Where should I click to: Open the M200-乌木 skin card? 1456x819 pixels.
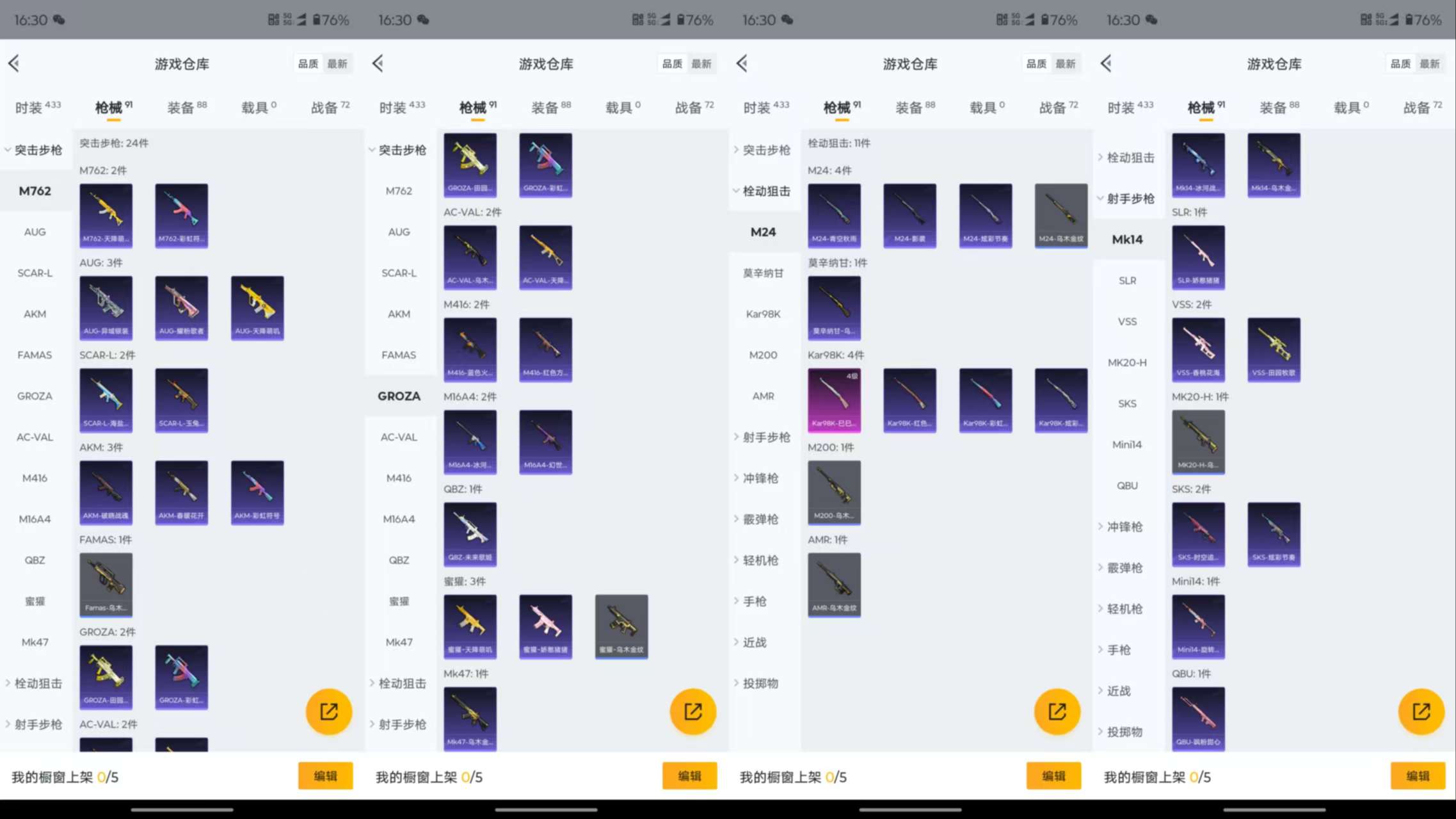point(834,492)
